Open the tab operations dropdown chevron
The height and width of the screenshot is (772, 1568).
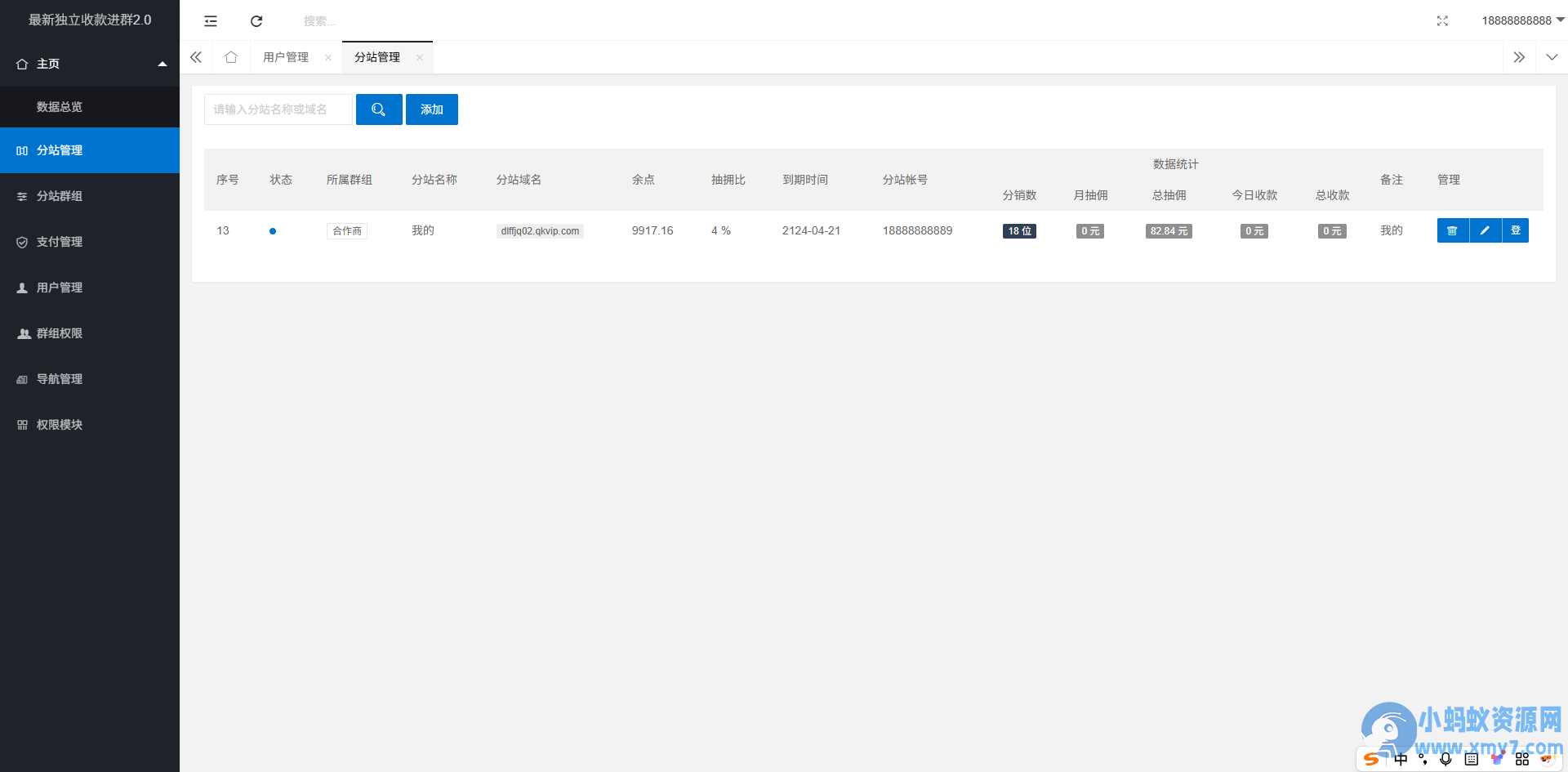click(x=1552, y=57)
